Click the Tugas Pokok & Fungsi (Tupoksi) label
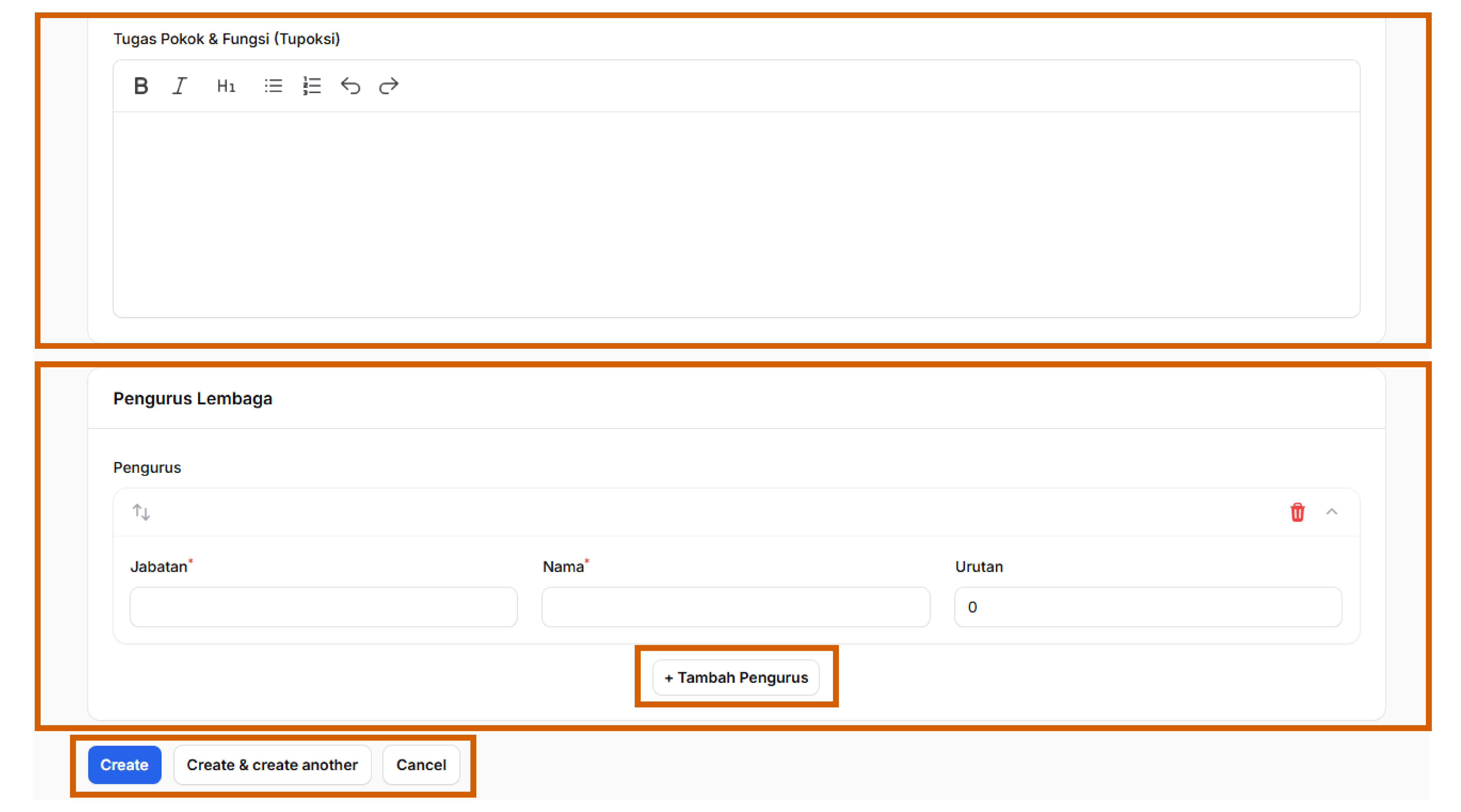This screenshot has width=1461, height=812. 226,39
